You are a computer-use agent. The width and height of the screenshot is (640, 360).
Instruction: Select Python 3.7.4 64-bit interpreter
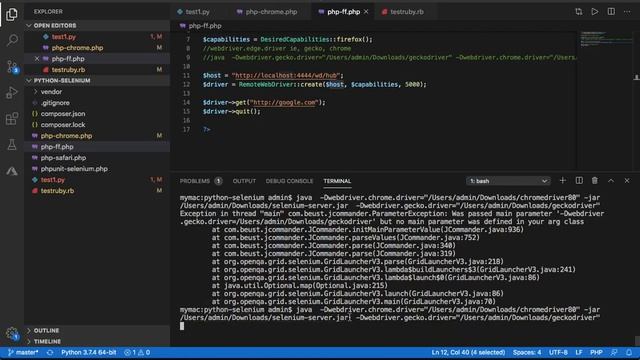(89, 352)
